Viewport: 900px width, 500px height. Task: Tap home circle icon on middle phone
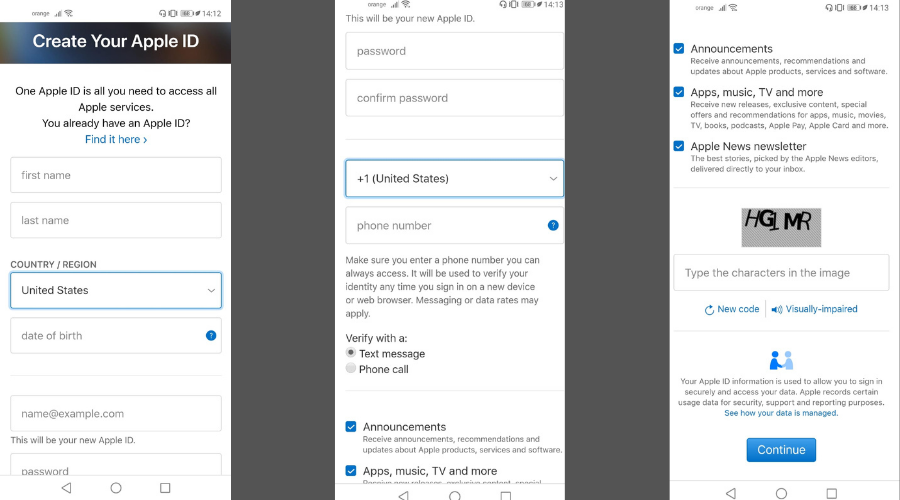click(x=455, y=495)
